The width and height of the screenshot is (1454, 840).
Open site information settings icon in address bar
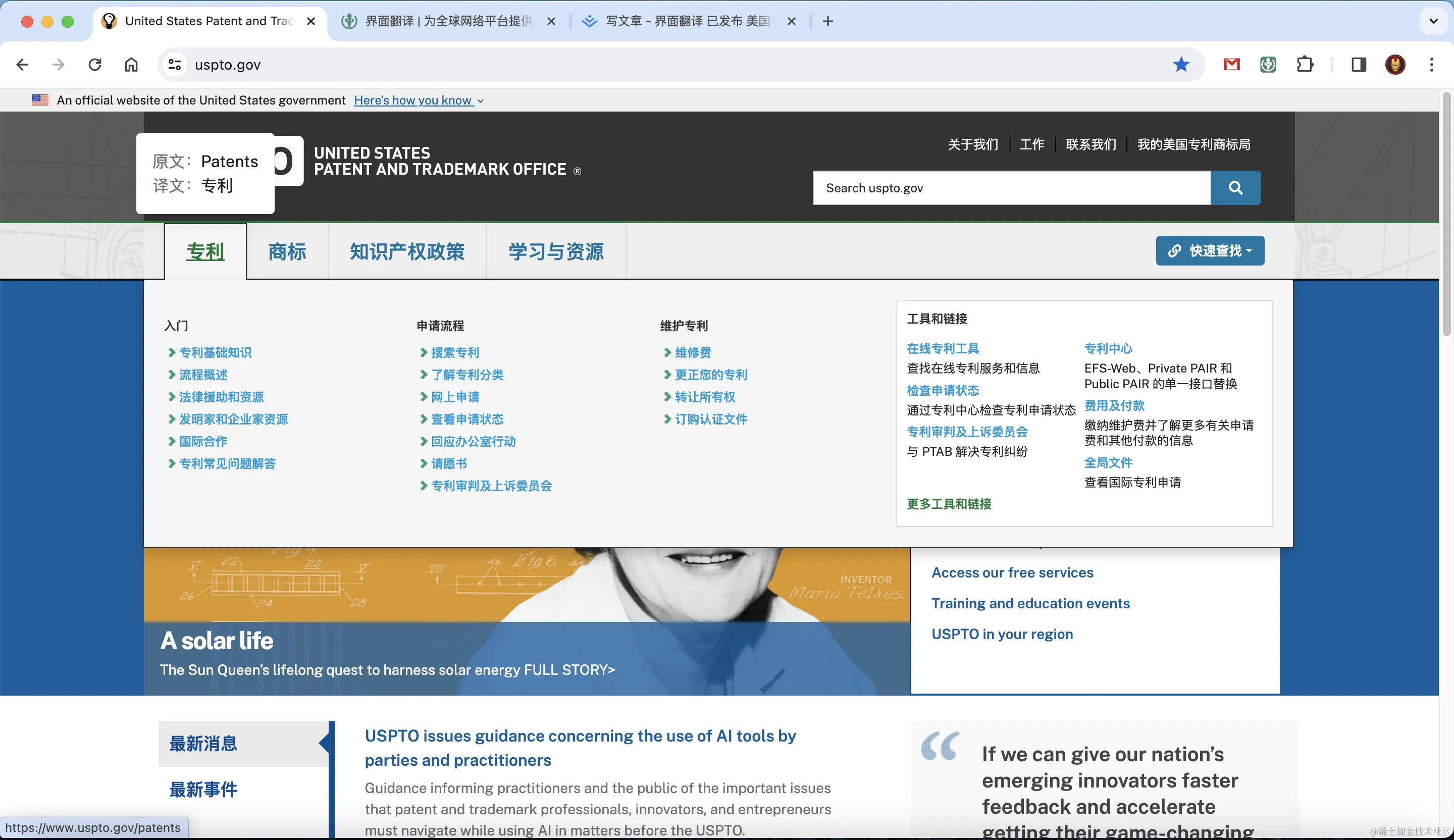point(174,64)
